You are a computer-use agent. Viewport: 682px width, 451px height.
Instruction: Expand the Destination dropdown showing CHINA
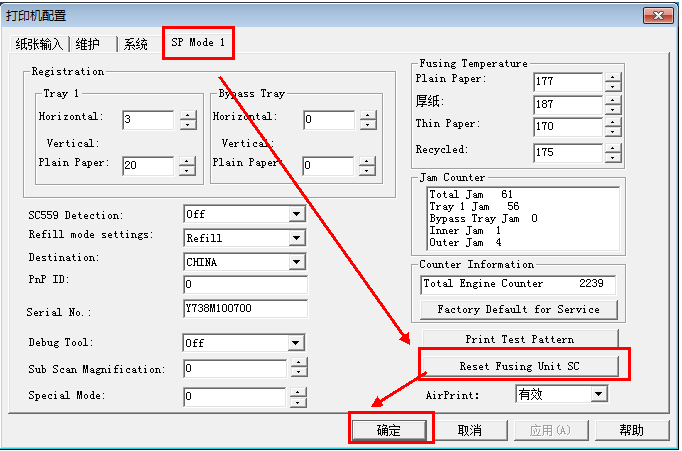(x=296, y=262)
